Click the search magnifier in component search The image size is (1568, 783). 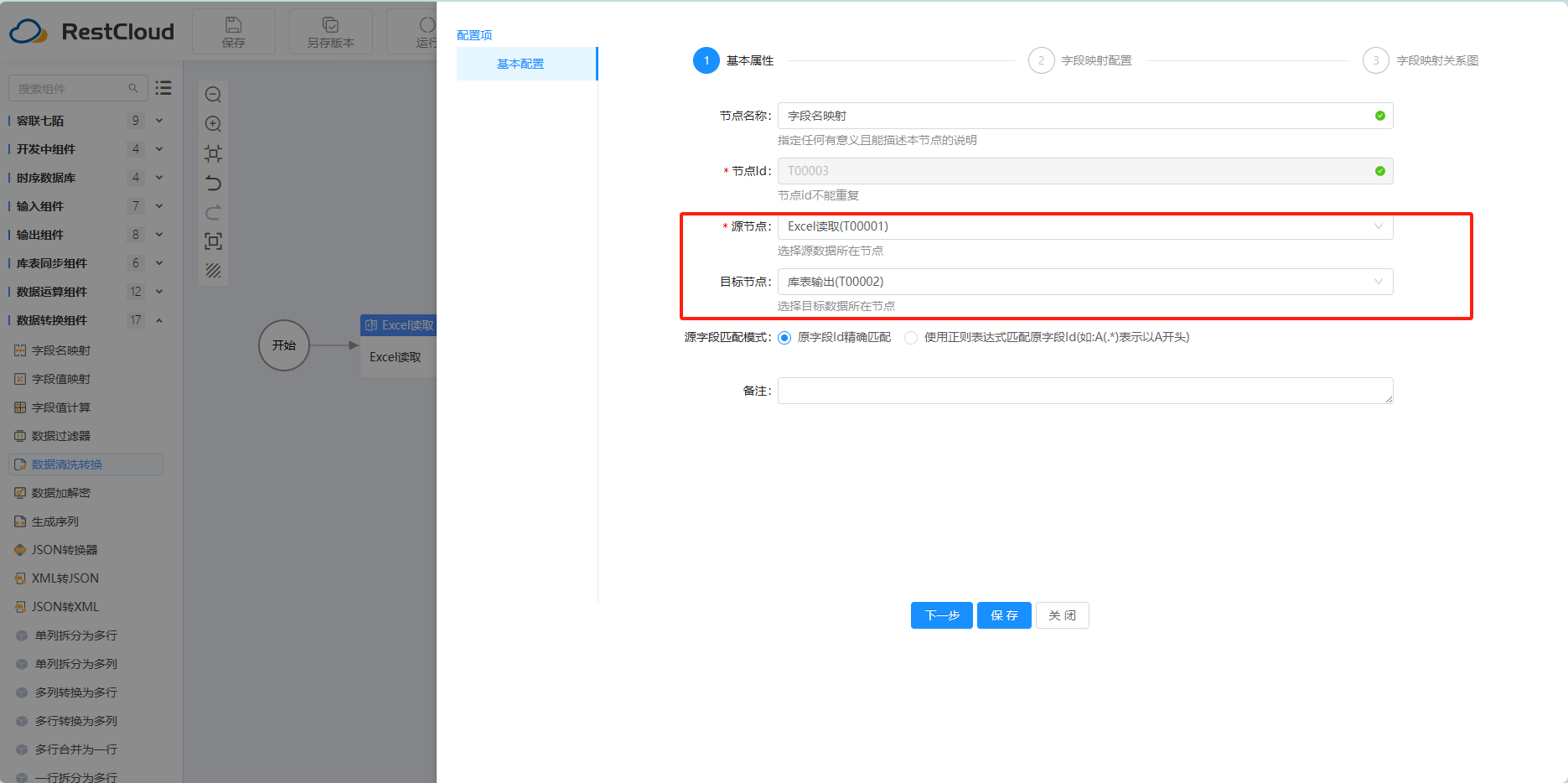pyautogui.click(x=133, y=88)
